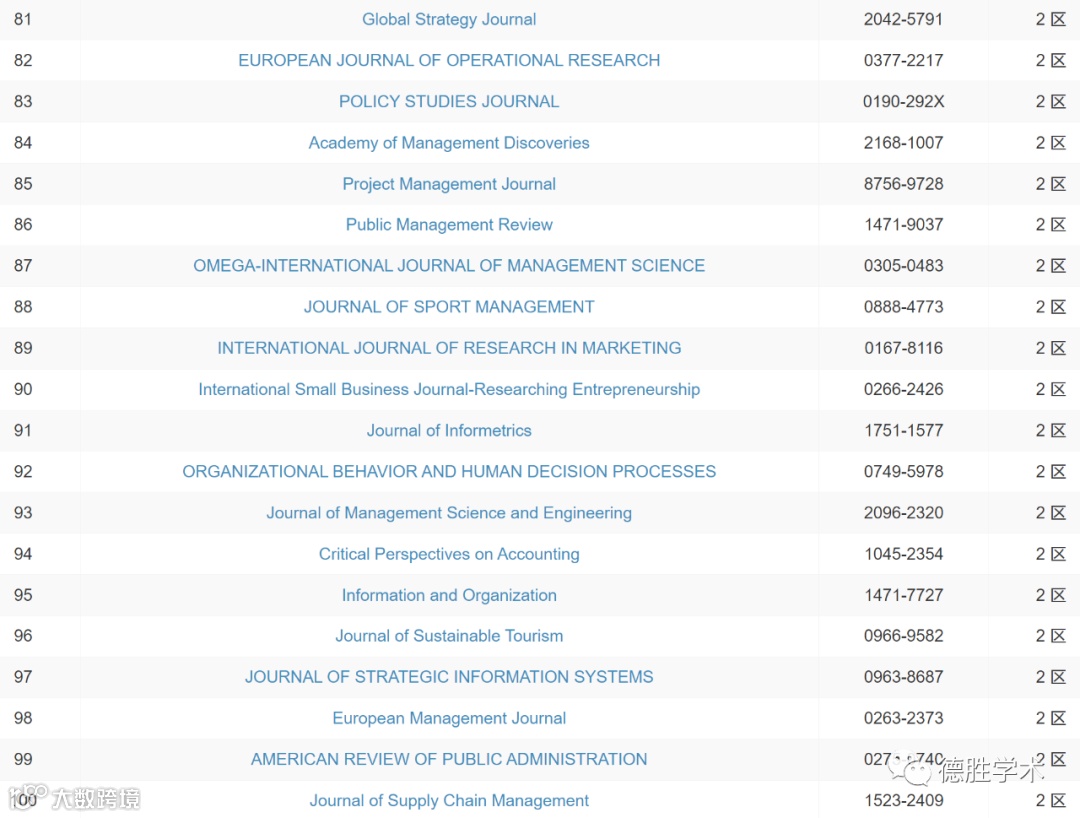Open Journal of Sport Management link

(x=449, y=306)
